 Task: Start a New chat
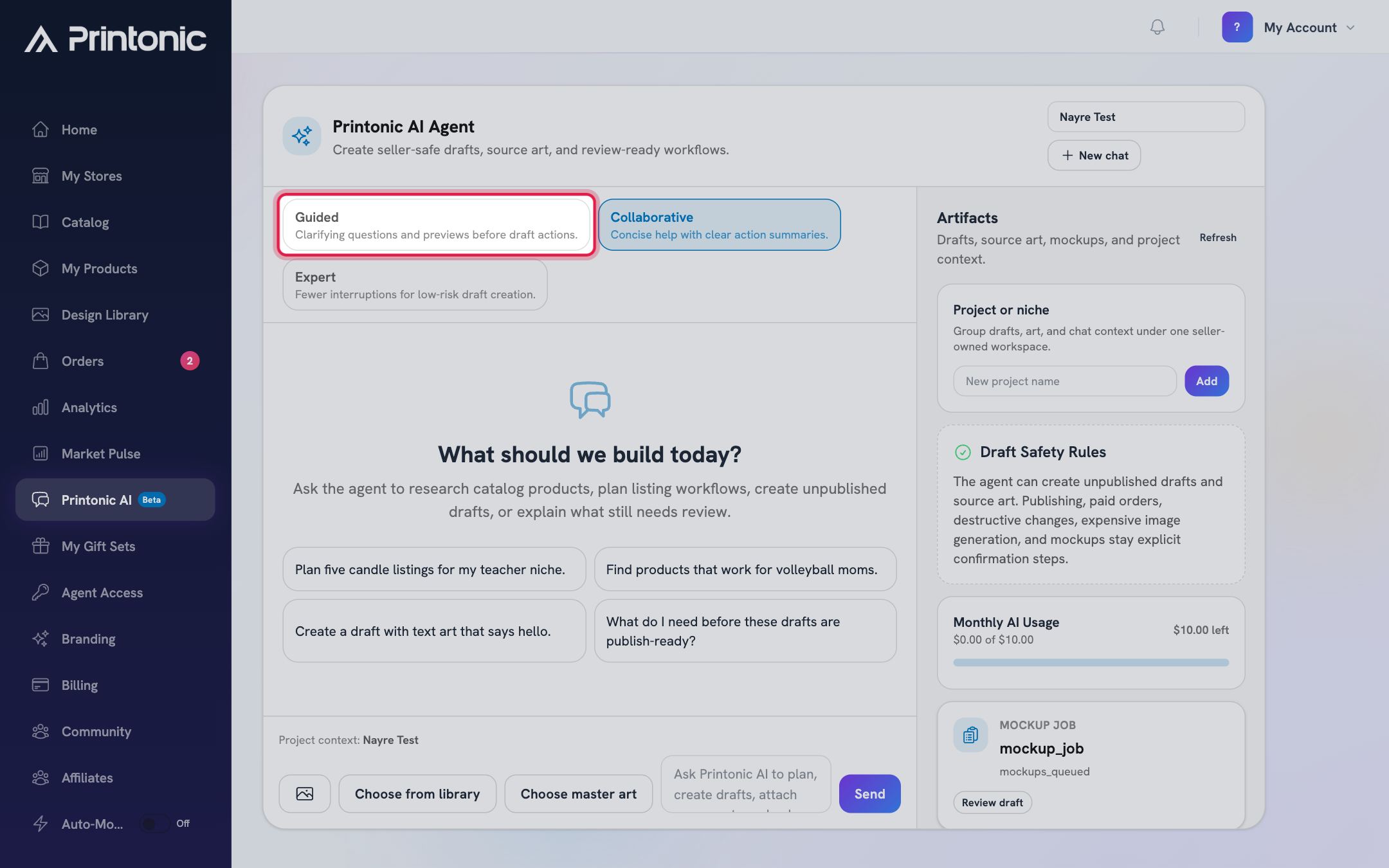coord(1094,156)
